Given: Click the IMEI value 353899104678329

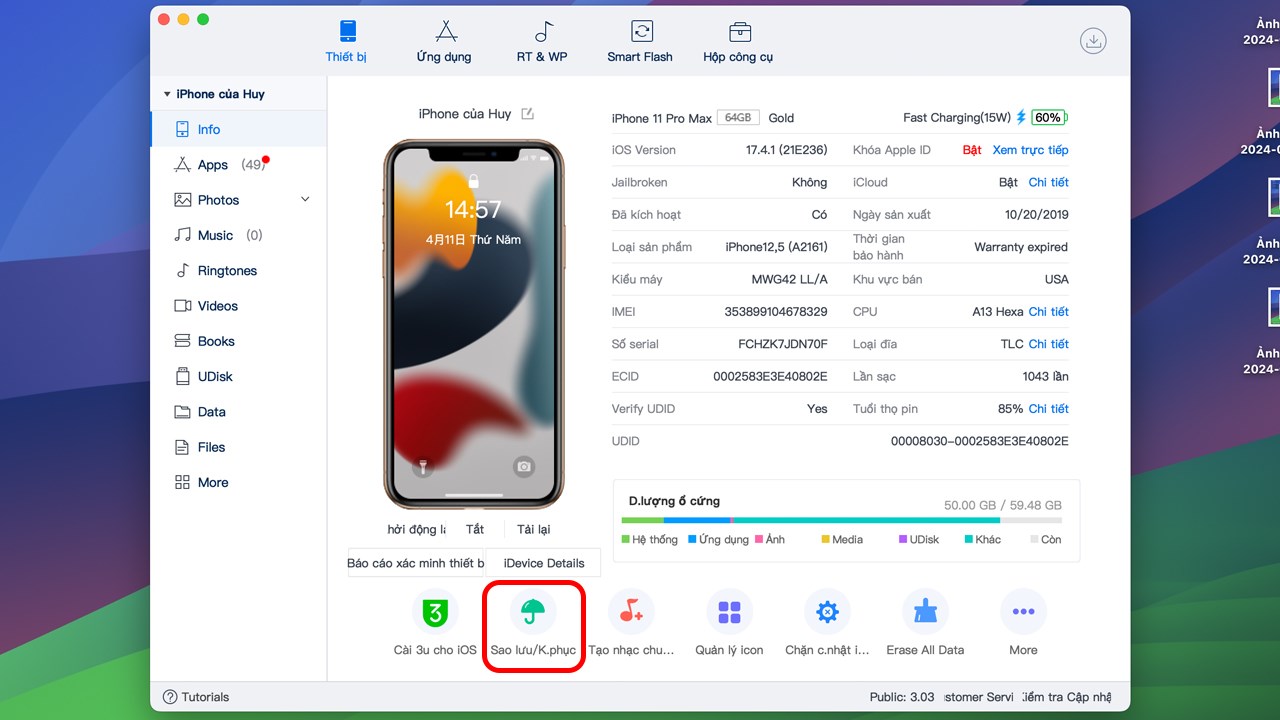Looking at the screenshot, I should click(776, 312).
